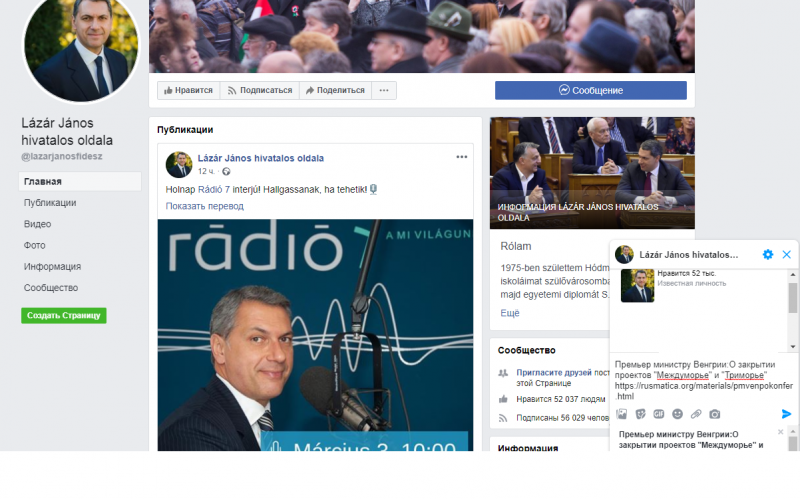This screenshot has width=800, height=499.
Task: Attach a photo with chat image icon
Action: 621,414
